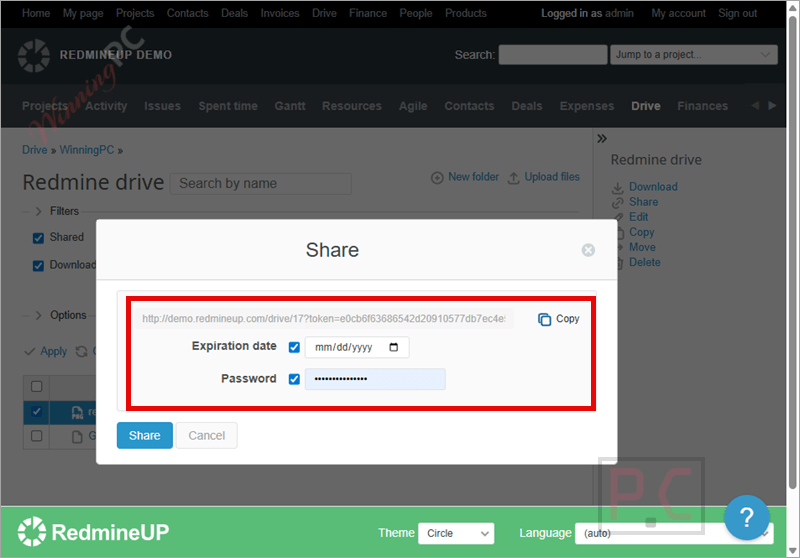
Task: Click the New folder plus icon
Action: (x=437, y=177)
